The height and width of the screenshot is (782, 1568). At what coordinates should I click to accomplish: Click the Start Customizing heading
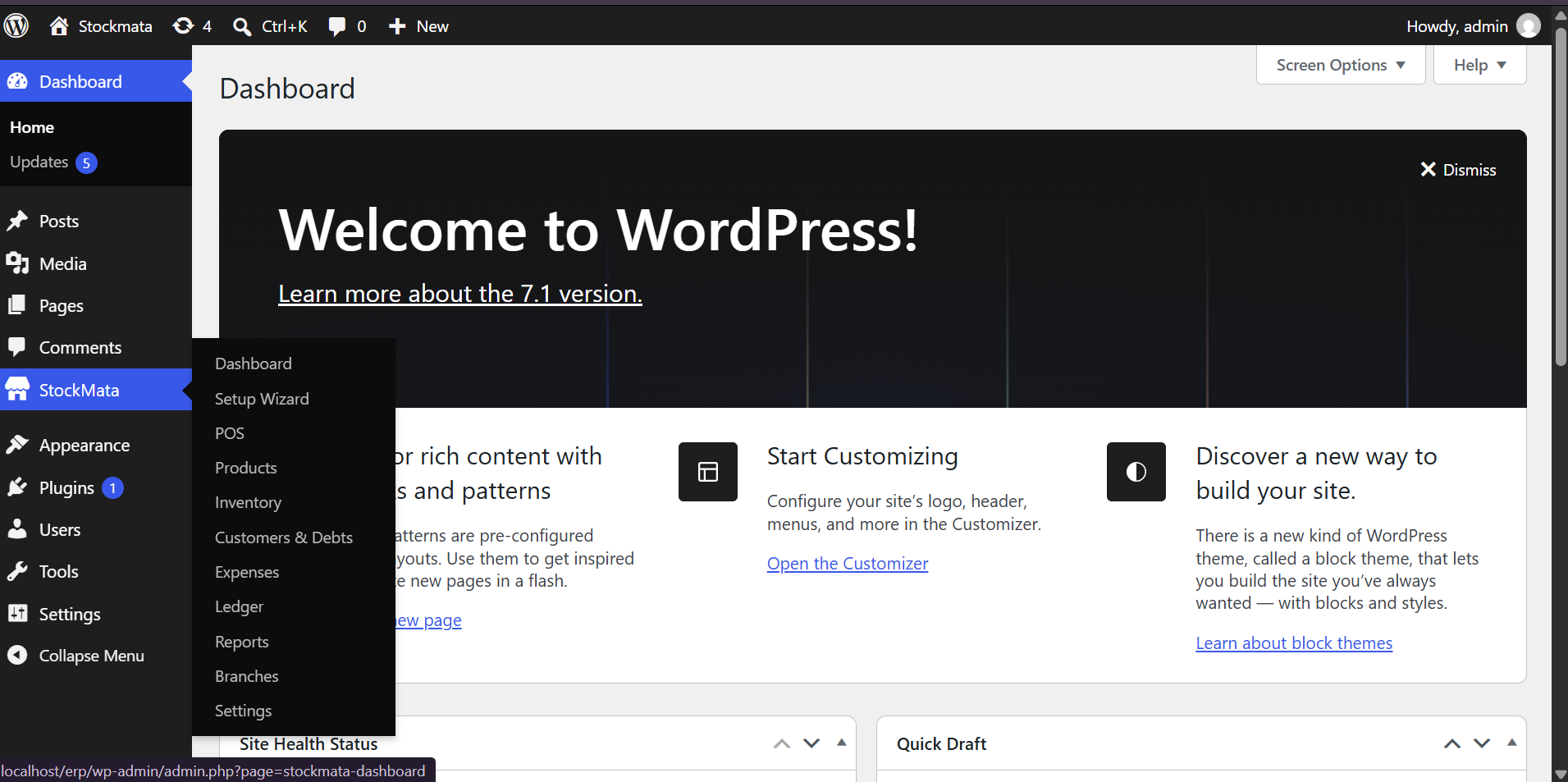862,456
